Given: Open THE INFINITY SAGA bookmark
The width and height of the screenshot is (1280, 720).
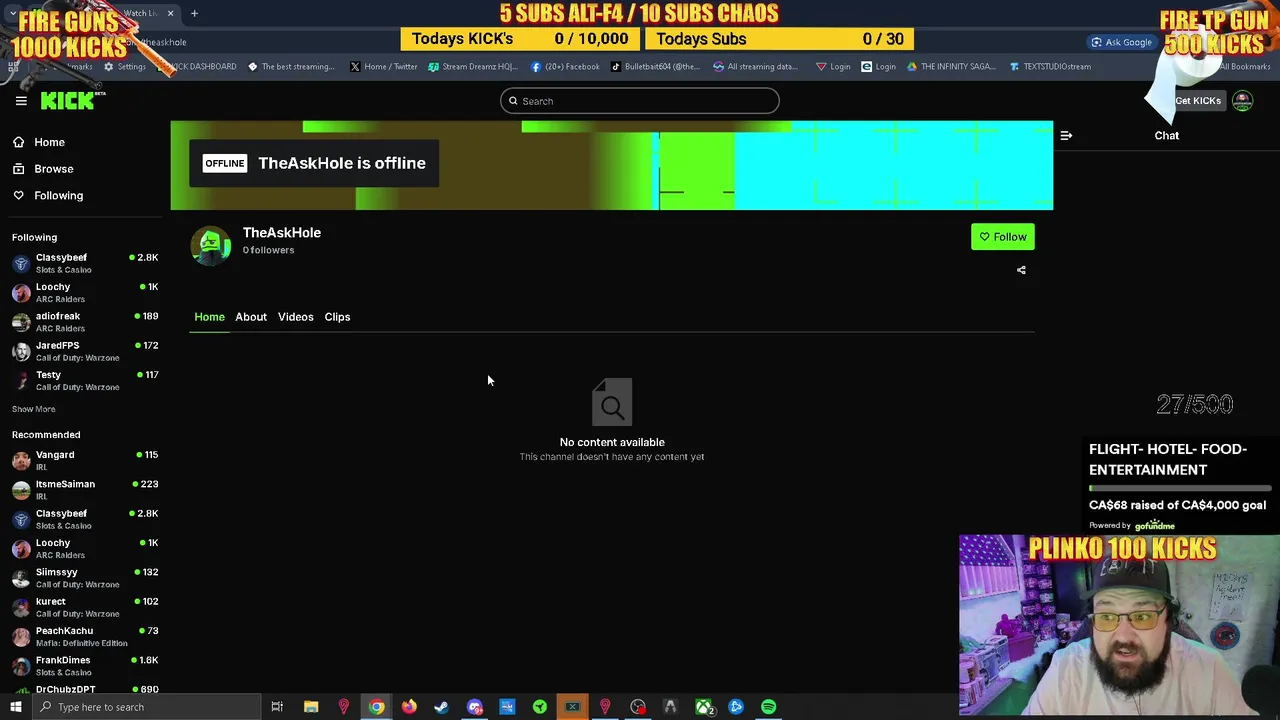Looking at the screenshot, I should click(x=951, y=67).
